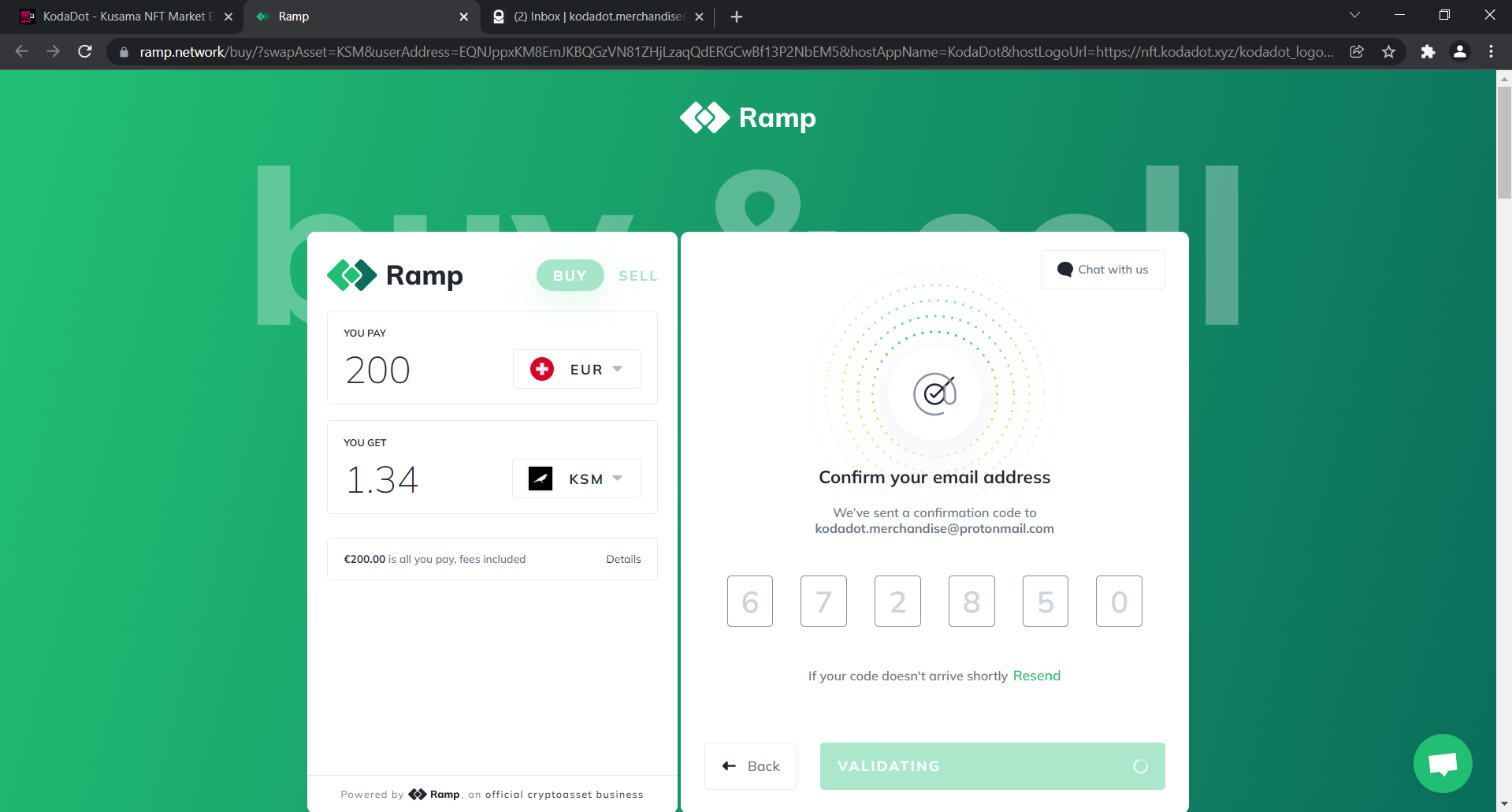Click the share page icon in address bar
Image resolution: width=1512 pixels, height=812 pixels.
point(1357,52)
